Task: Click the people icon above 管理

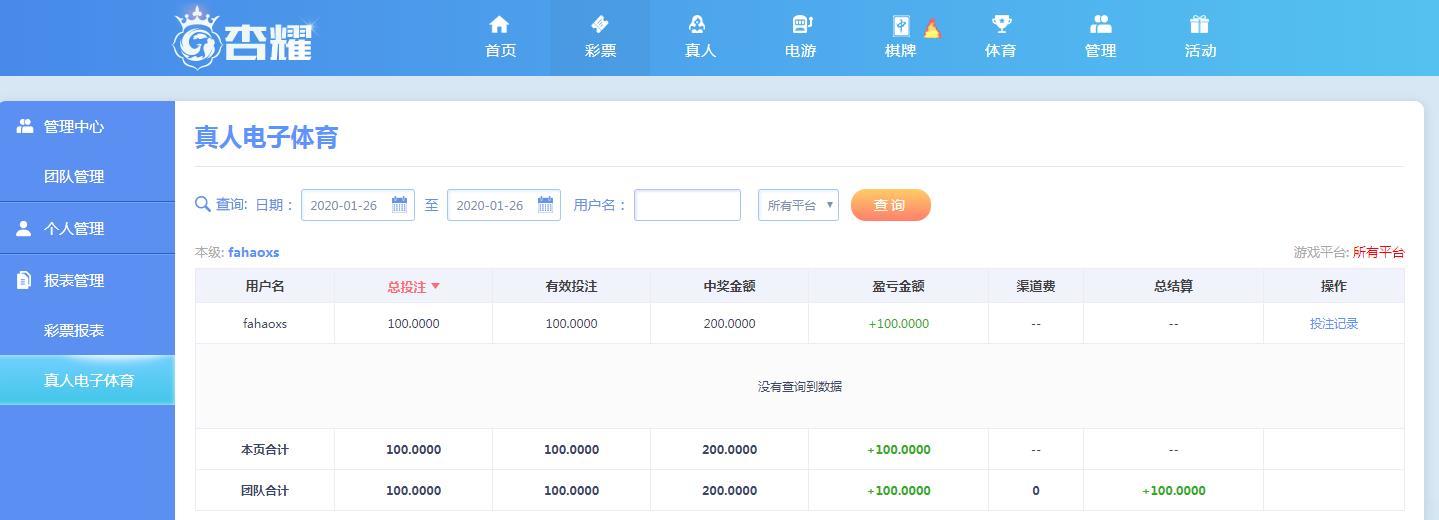Action: click(x=1100, y=24)
